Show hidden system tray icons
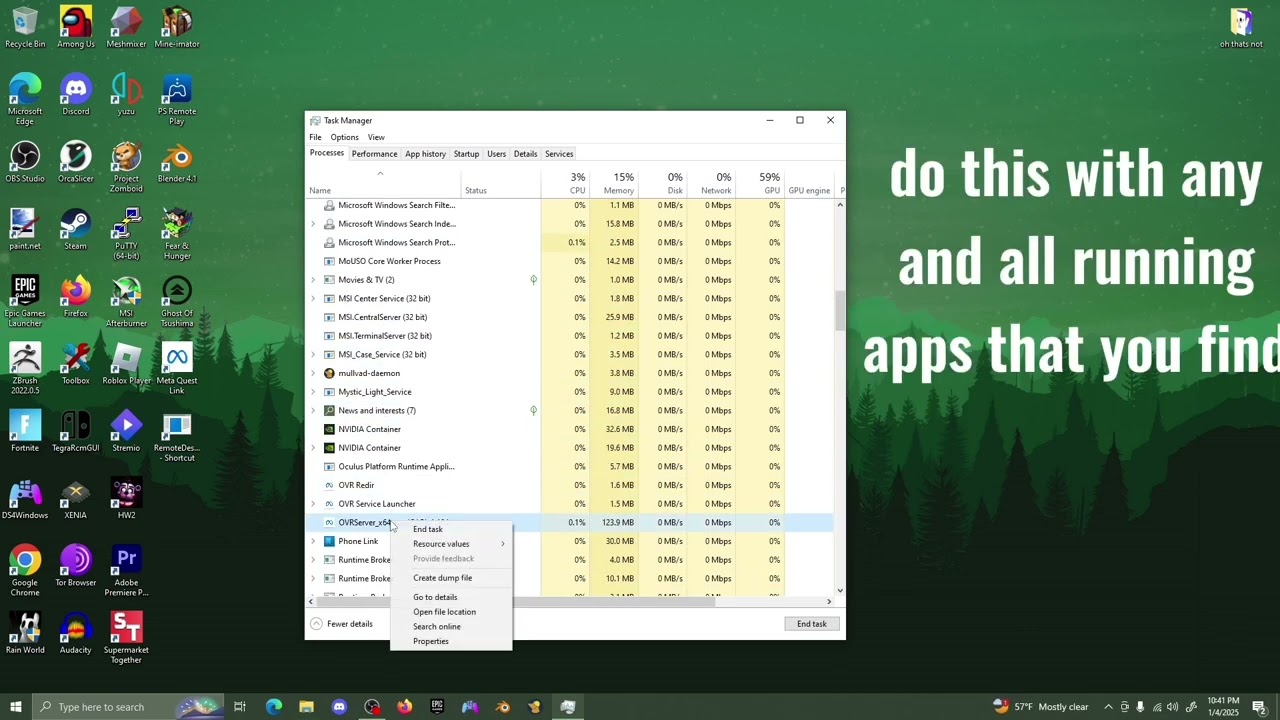 1108,707
